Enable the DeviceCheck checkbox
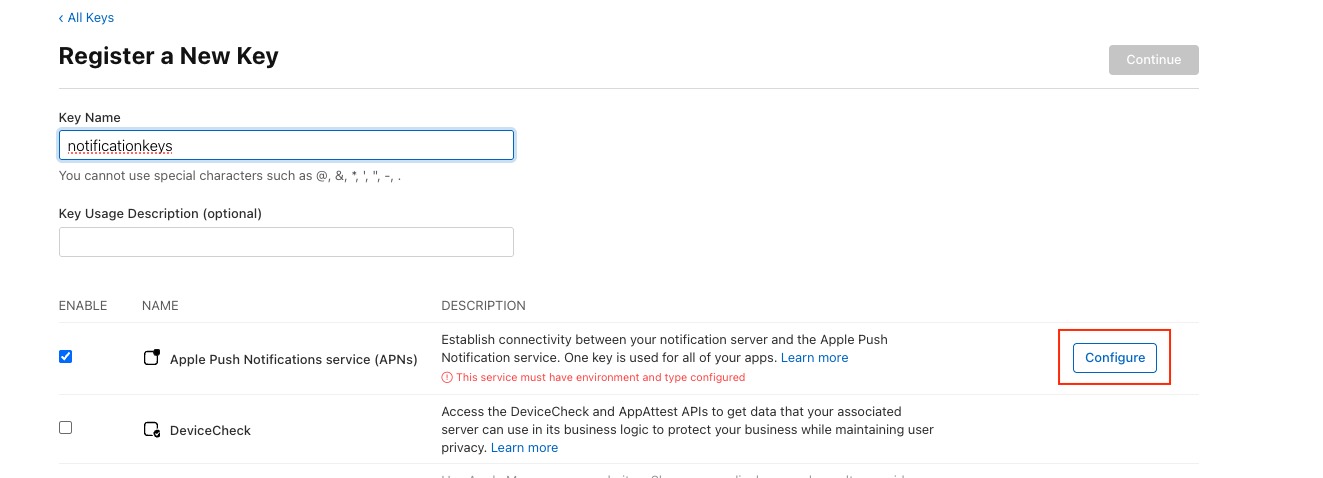Image resolution: width=1323 pixels, height=478 pixels. tap(66, 427)
